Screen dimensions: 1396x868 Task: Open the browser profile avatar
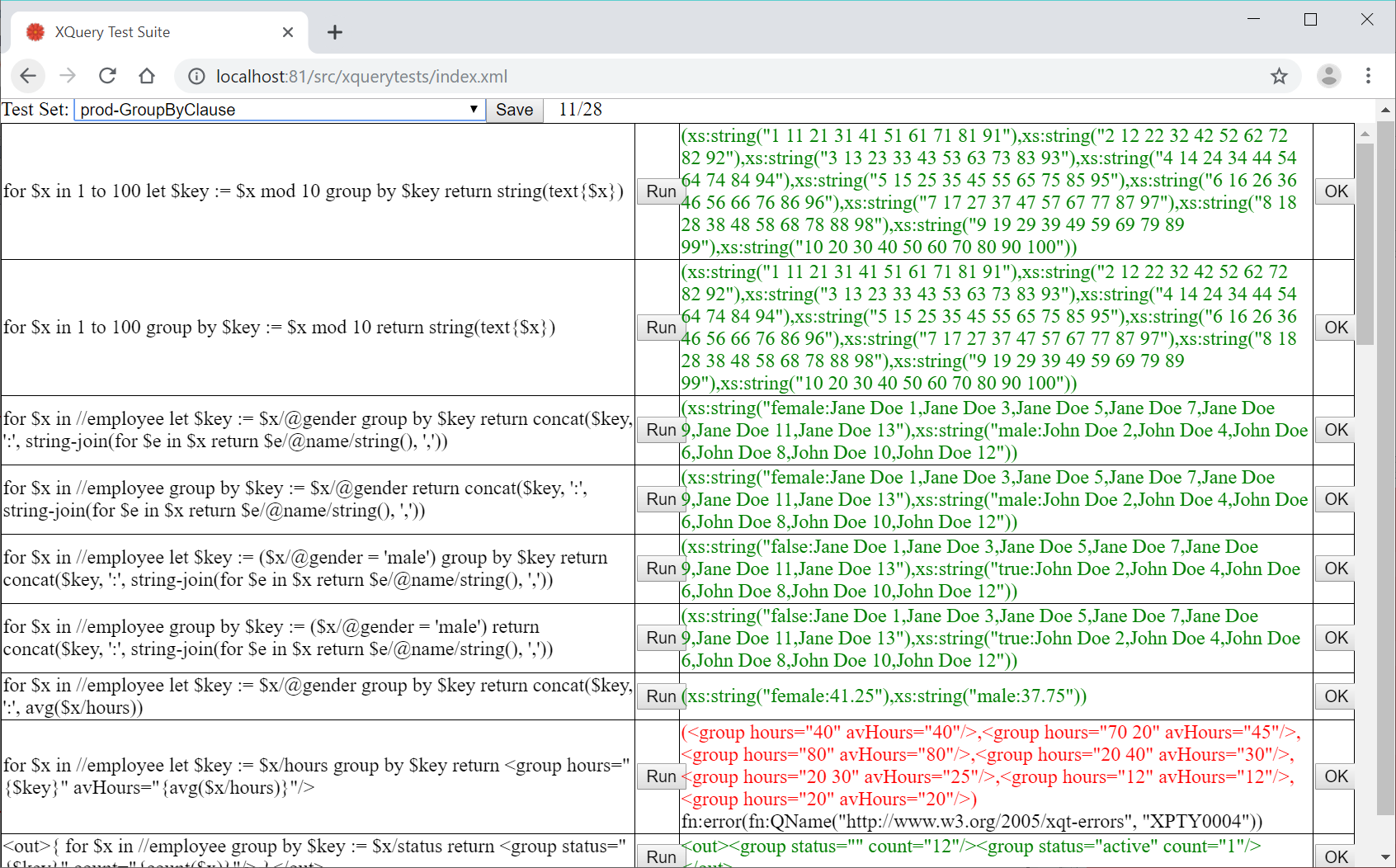[1328, 76]
